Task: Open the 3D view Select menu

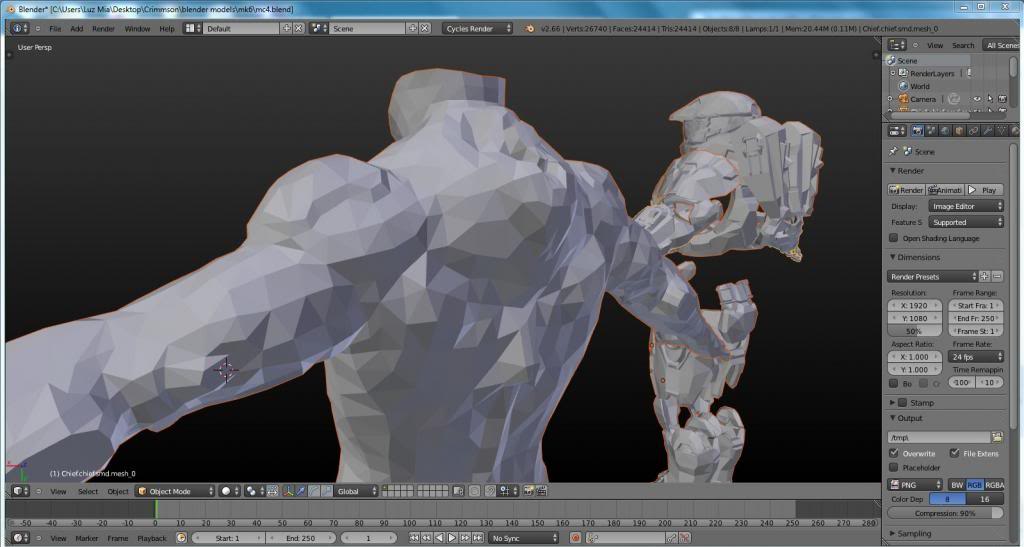Action: 88,492
